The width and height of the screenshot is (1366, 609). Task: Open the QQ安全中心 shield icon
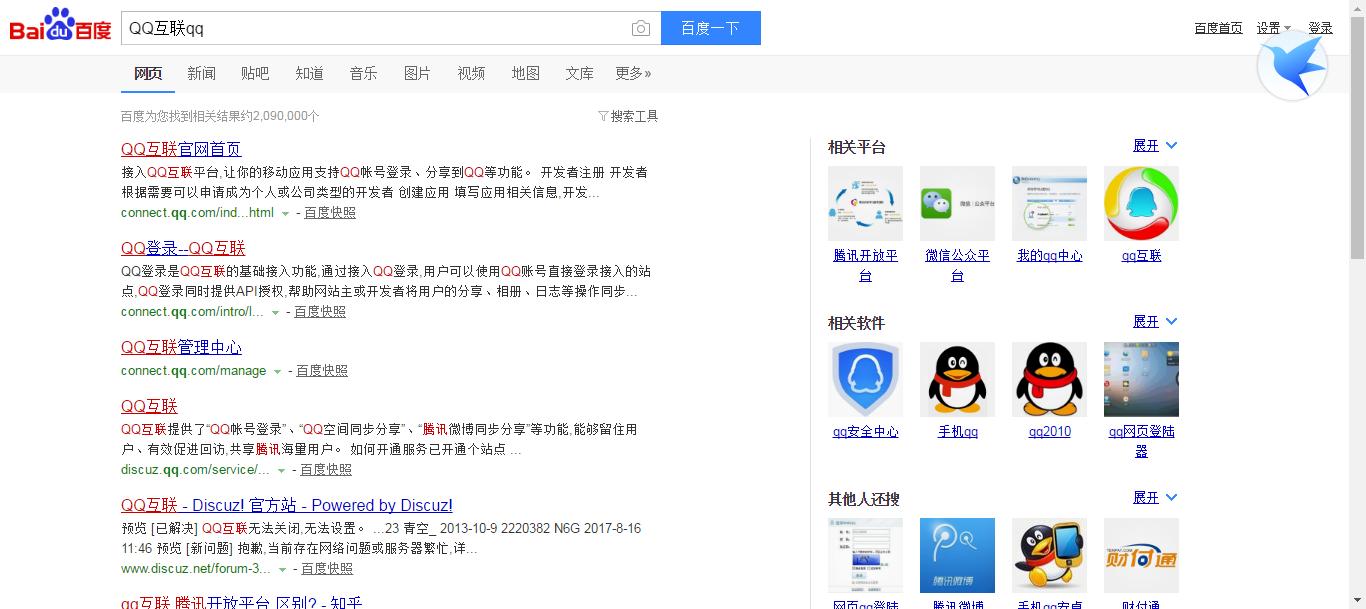864,379
